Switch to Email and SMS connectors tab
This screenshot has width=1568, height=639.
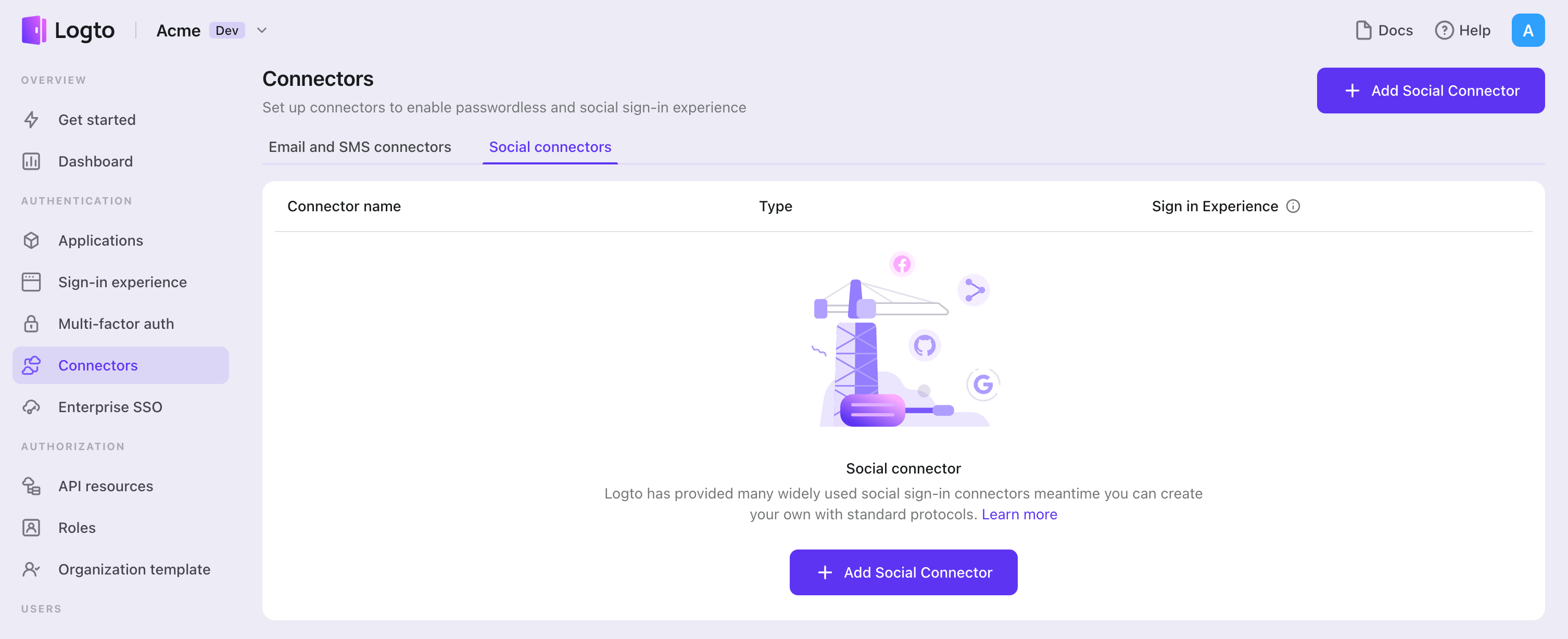tap(360, 145)
